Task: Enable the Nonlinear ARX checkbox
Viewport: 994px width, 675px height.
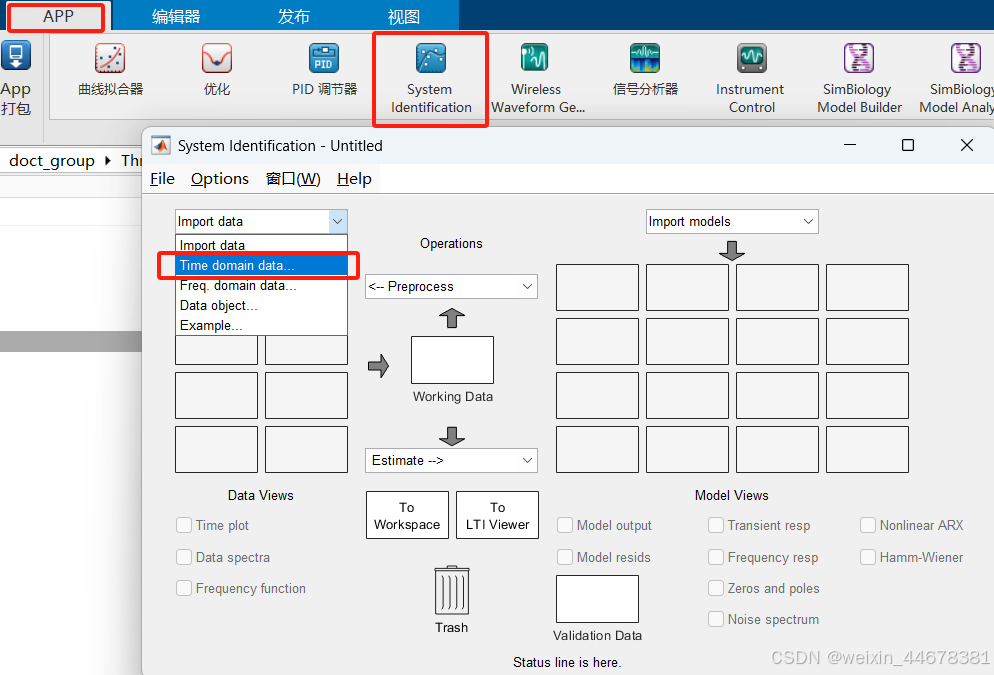Action: (868, 525)
